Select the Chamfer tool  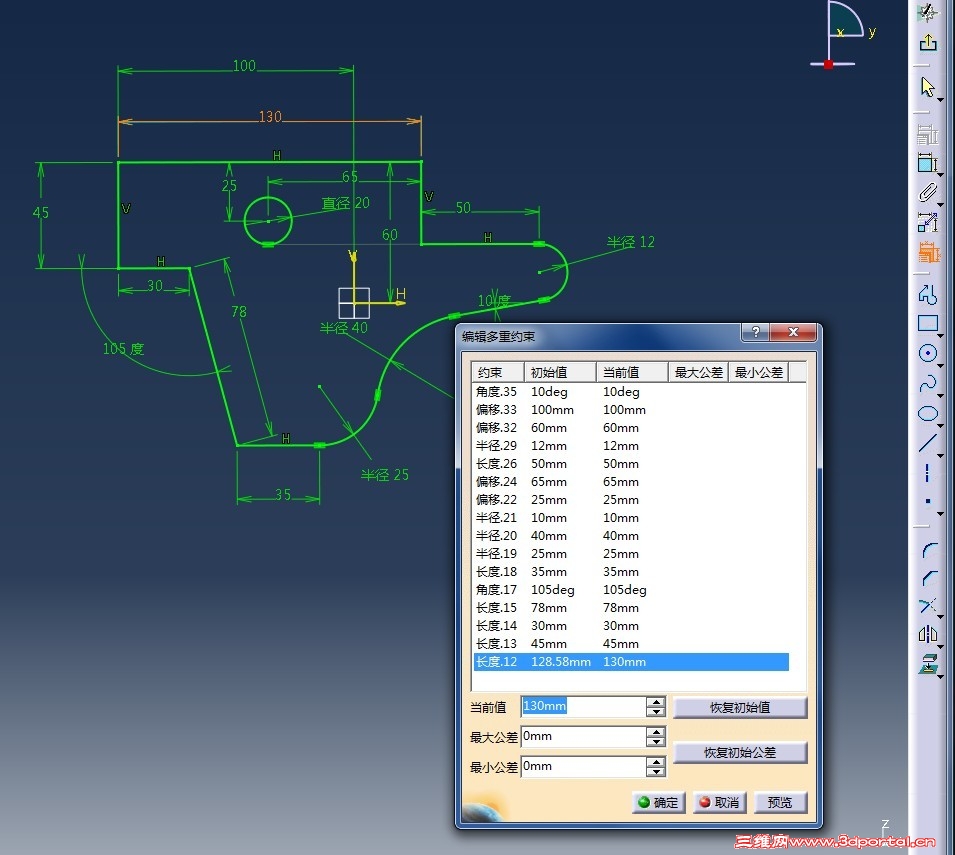(x=928, y=577)
